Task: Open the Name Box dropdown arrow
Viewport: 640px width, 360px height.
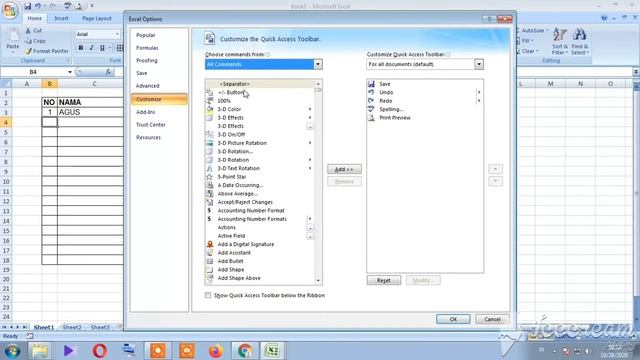Action: 70,72
